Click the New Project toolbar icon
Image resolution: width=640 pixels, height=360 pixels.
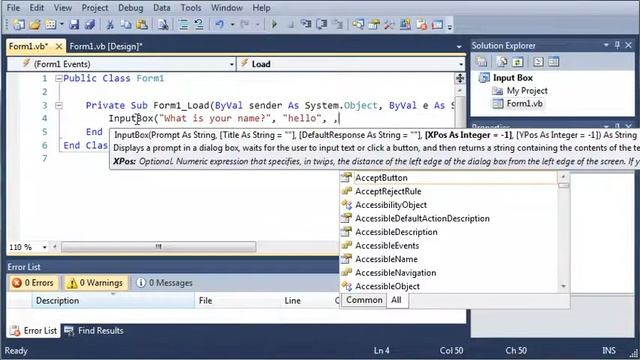pyautogui.click(x=18, y=24)
